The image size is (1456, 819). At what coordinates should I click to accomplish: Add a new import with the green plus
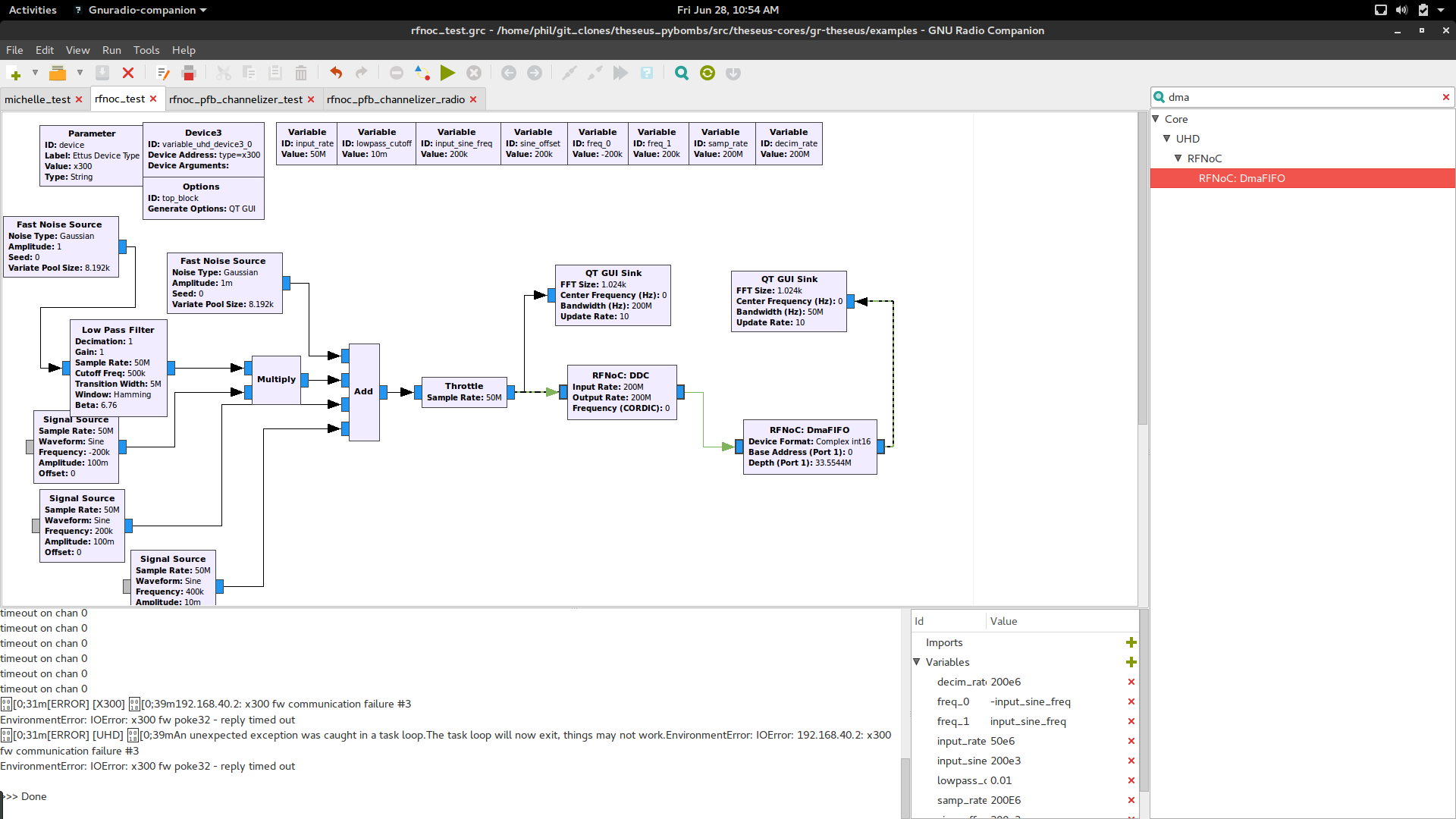coord(1131,642)
